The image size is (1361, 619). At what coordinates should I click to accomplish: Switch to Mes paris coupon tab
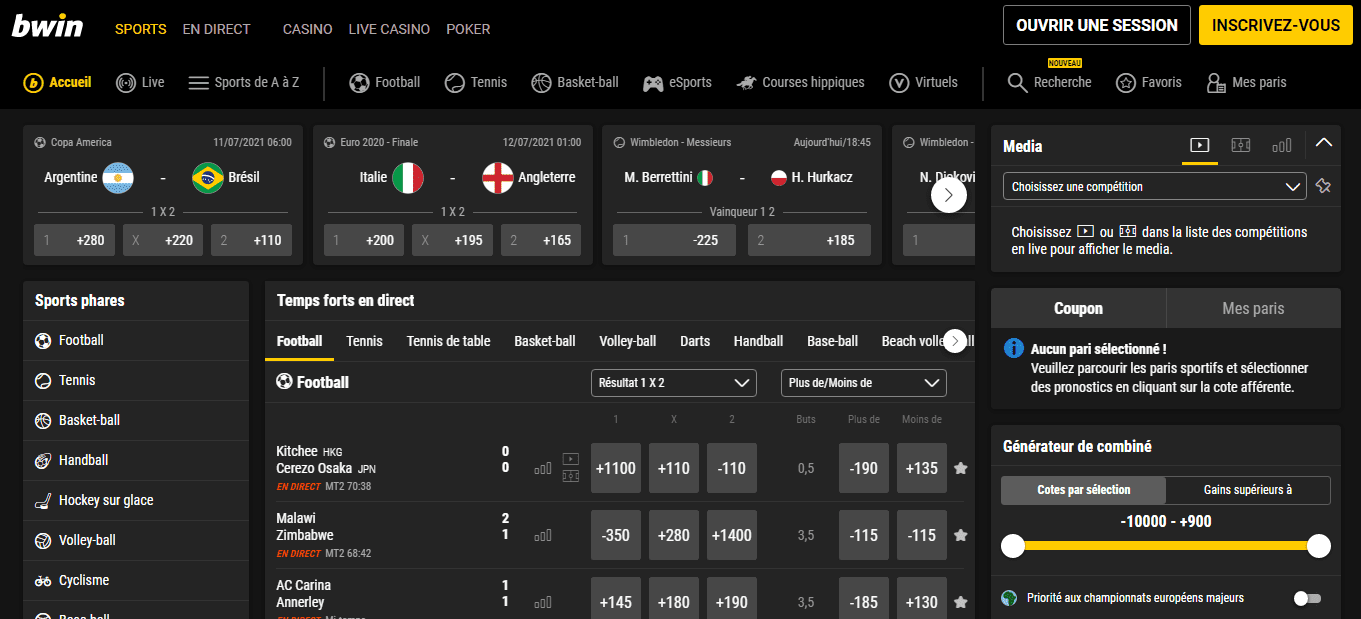pos(1253,308)
